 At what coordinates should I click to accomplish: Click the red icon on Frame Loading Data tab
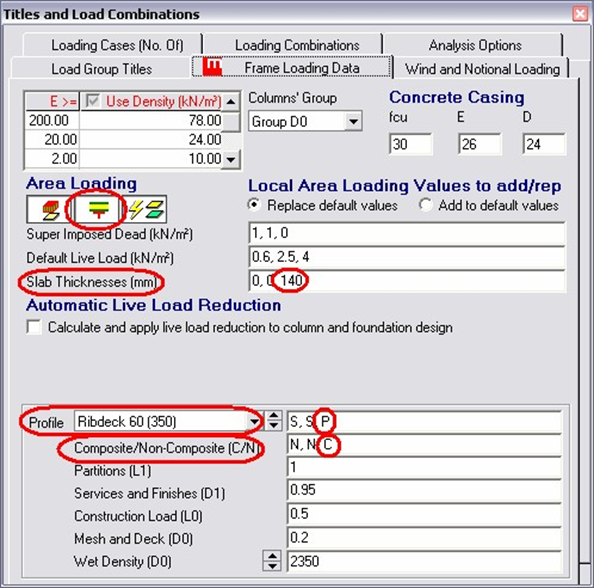pos(212,67)
